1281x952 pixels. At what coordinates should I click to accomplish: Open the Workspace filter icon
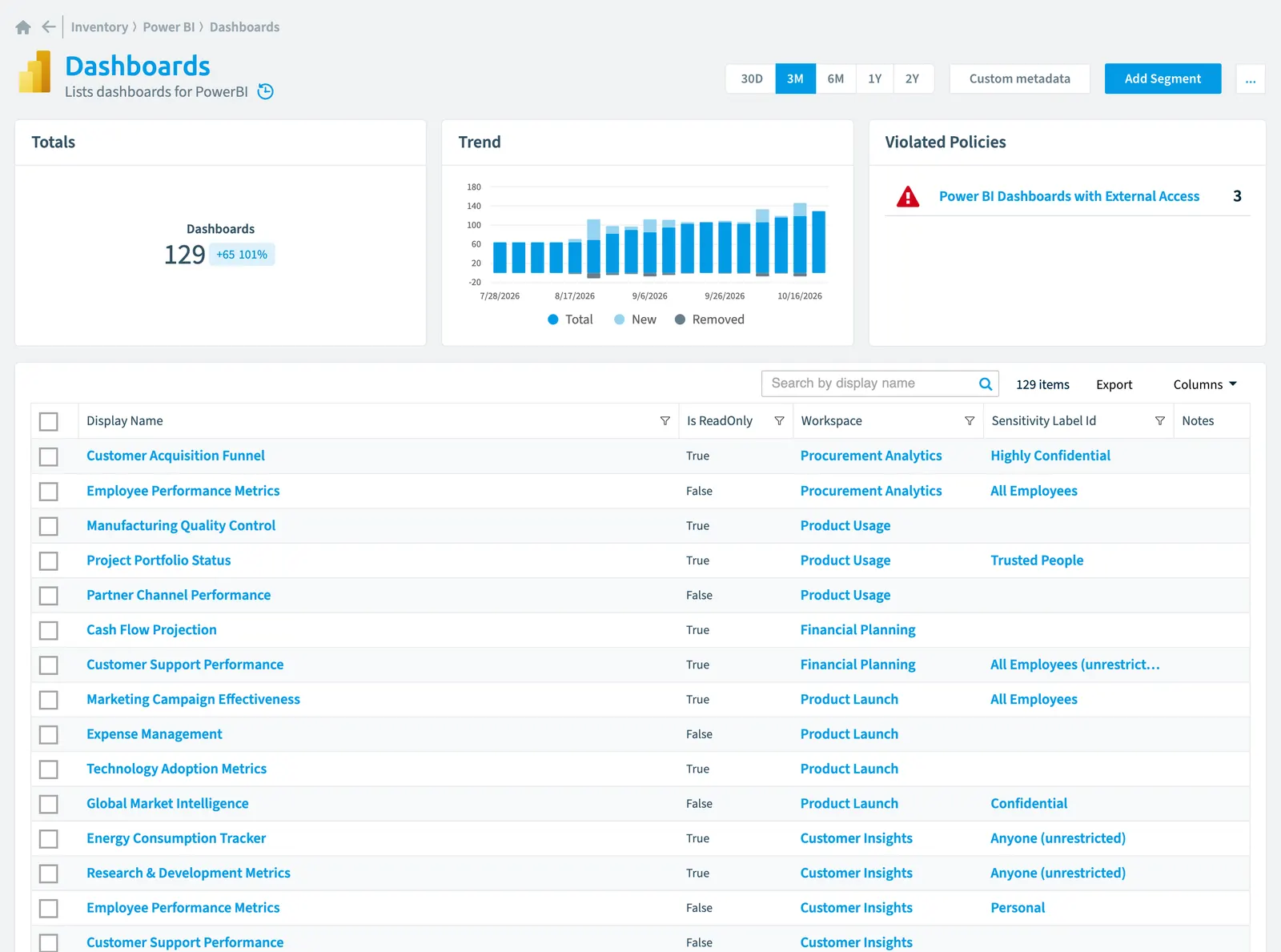tap(970, 421)
